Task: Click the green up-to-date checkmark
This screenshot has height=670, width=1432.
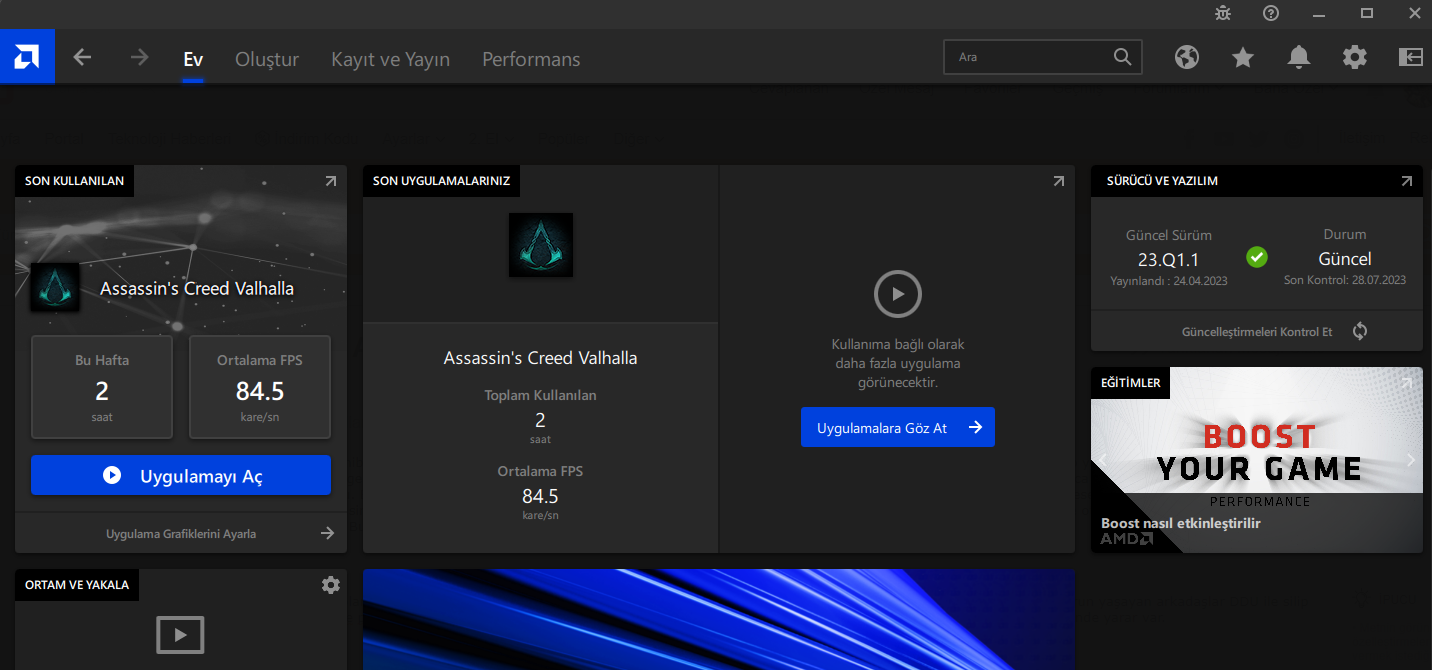Action: click(1257, 257)
